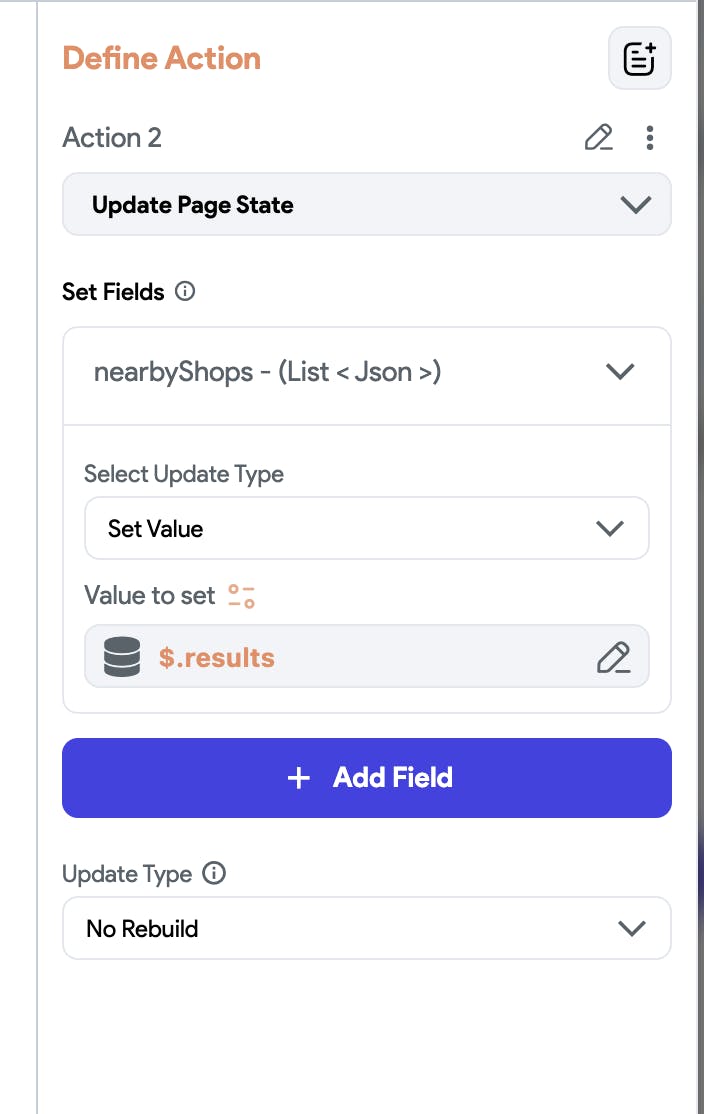Viewport: 704px width, 1114px height.
Task: Click the database icon before $.results
Action: point(121,657)
